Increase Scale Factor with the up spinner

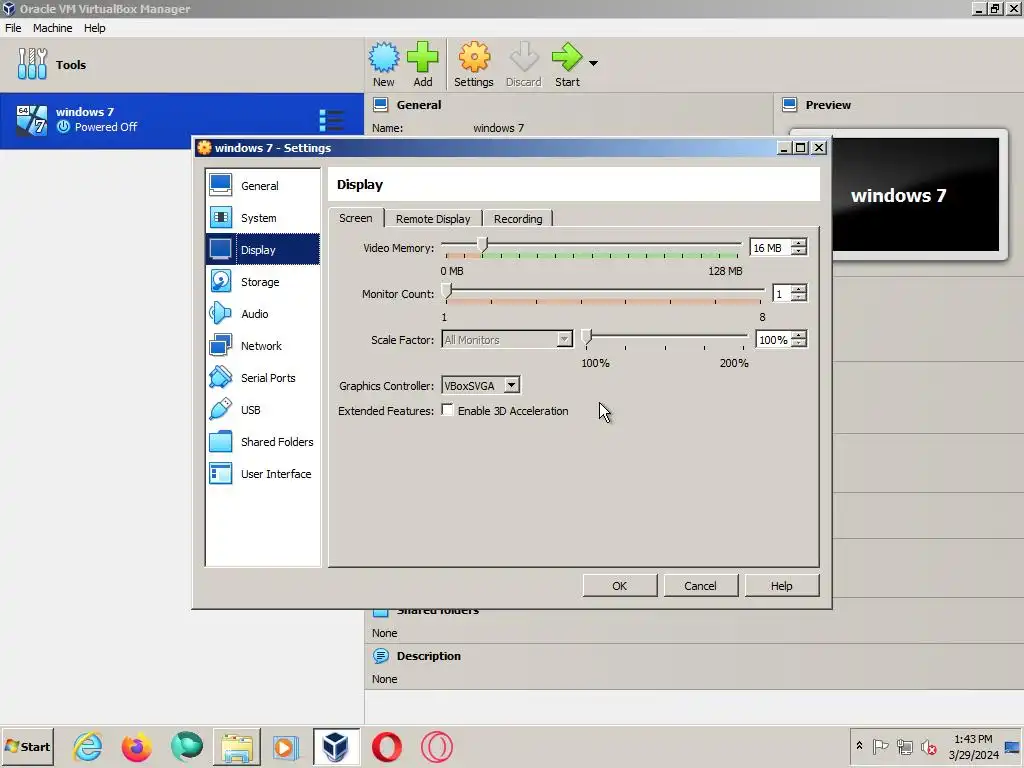799,335
